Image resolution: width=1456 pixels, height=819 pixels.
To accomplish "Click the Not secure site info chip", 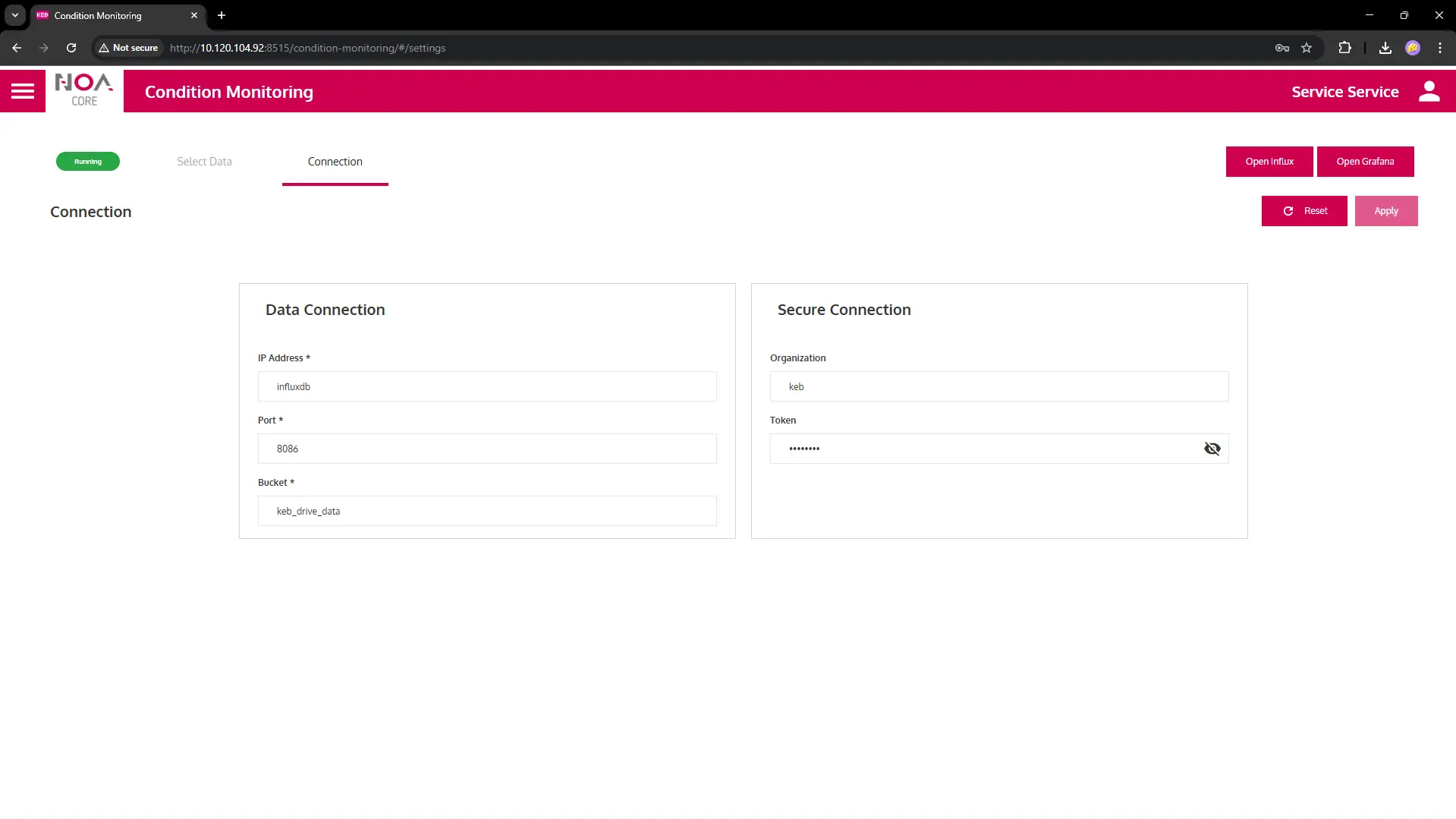I will coord(128,48).
